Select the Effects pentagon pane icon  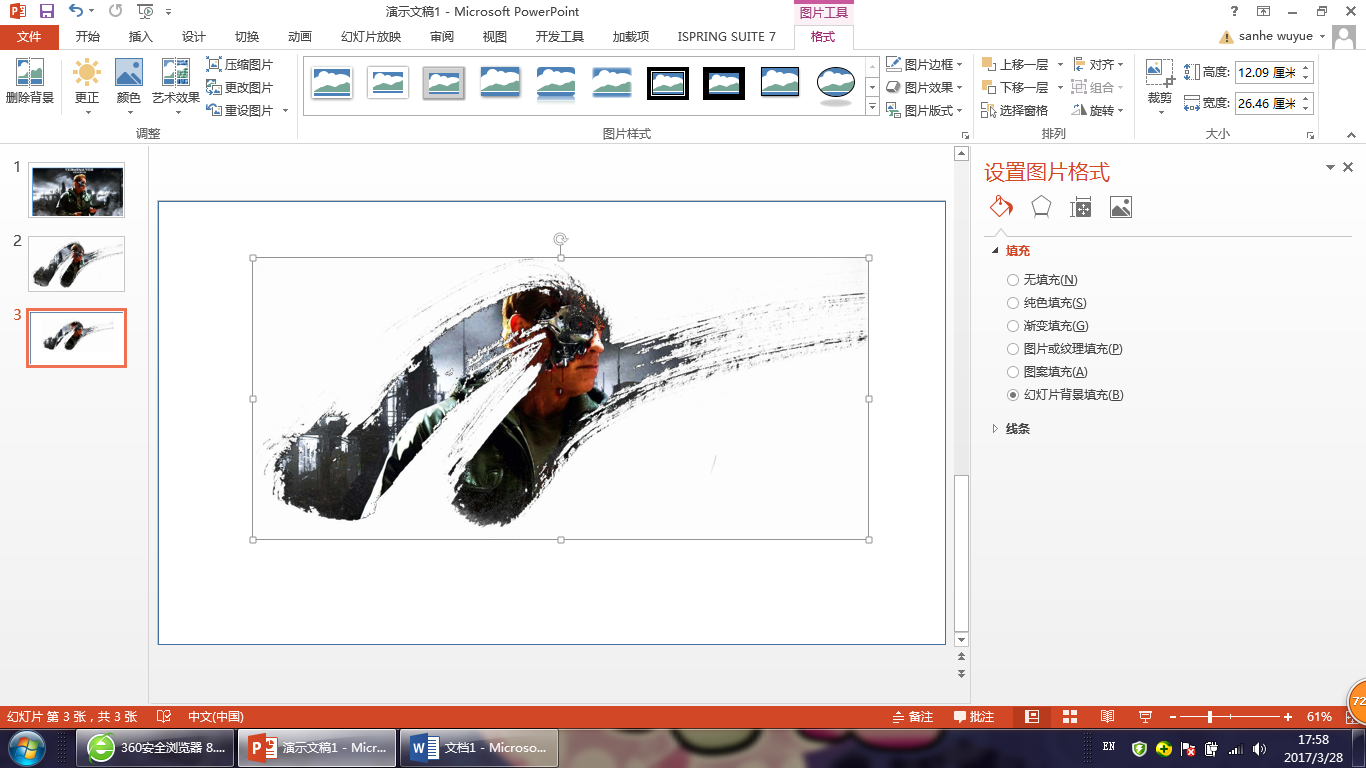tap(1041, 207)
